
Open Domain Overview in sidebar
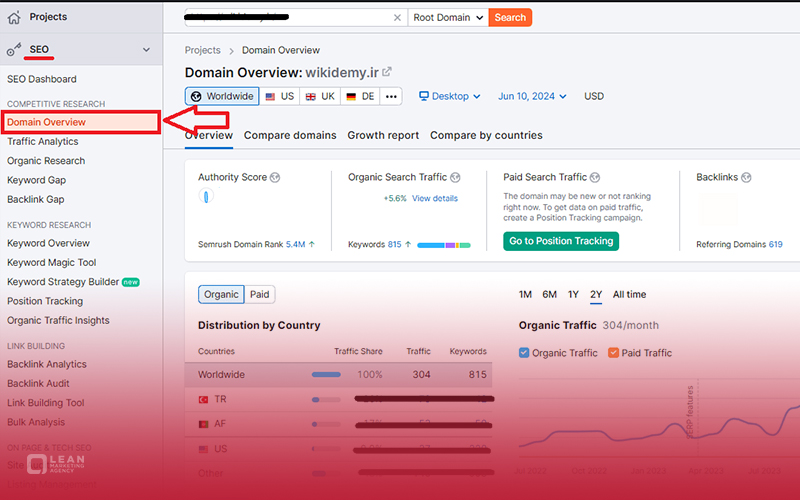pos(81,122)
